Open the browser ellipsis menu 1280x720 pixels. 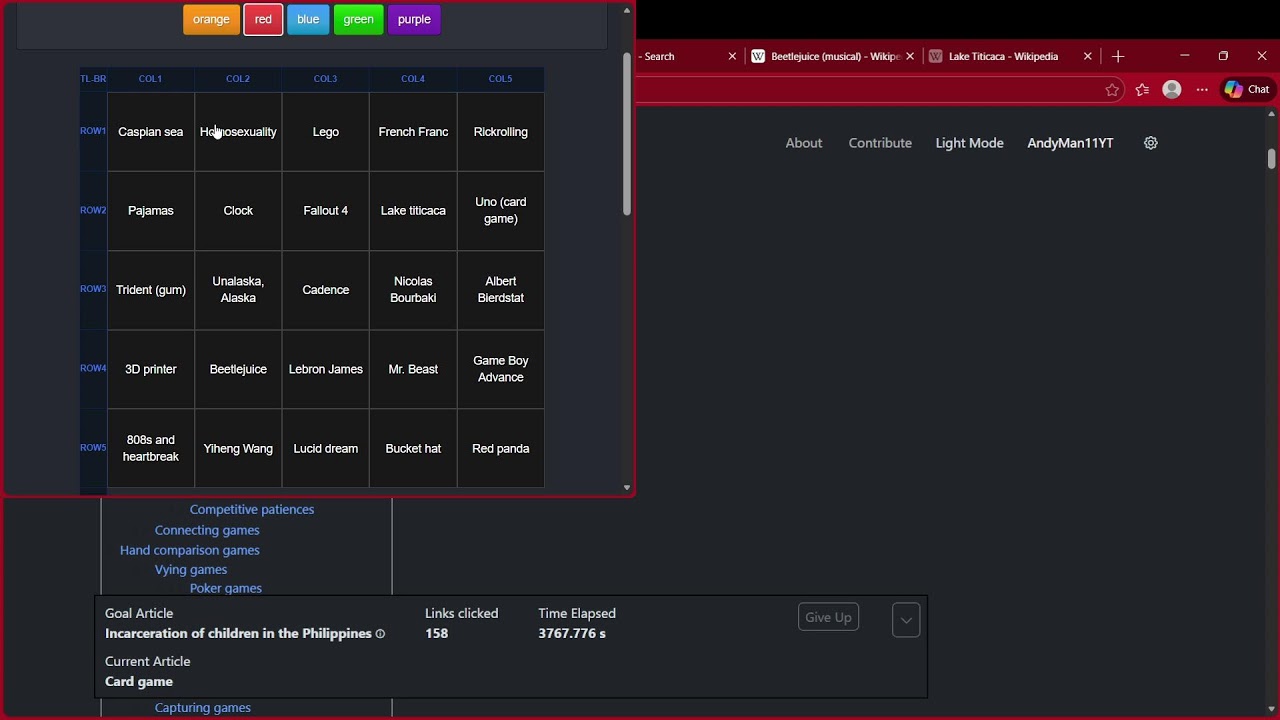coord(1202,90)
